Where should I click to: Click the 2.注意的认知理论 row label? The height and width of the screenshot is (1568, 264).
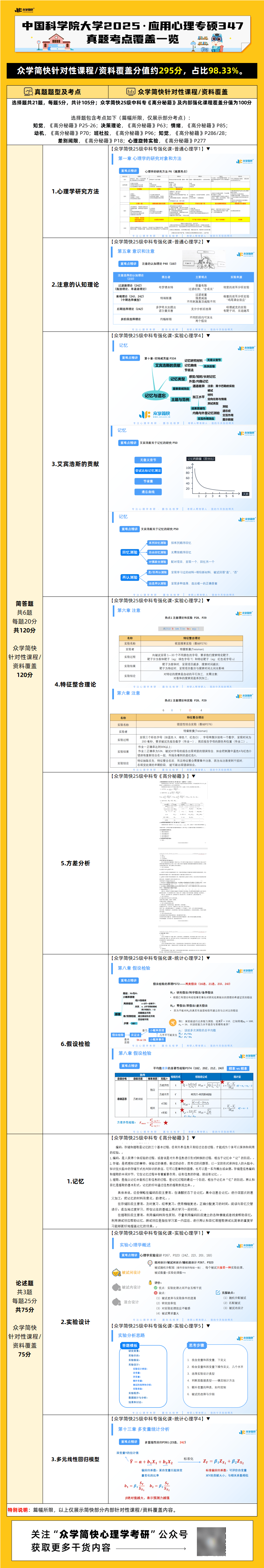click(x=75, y=284)
